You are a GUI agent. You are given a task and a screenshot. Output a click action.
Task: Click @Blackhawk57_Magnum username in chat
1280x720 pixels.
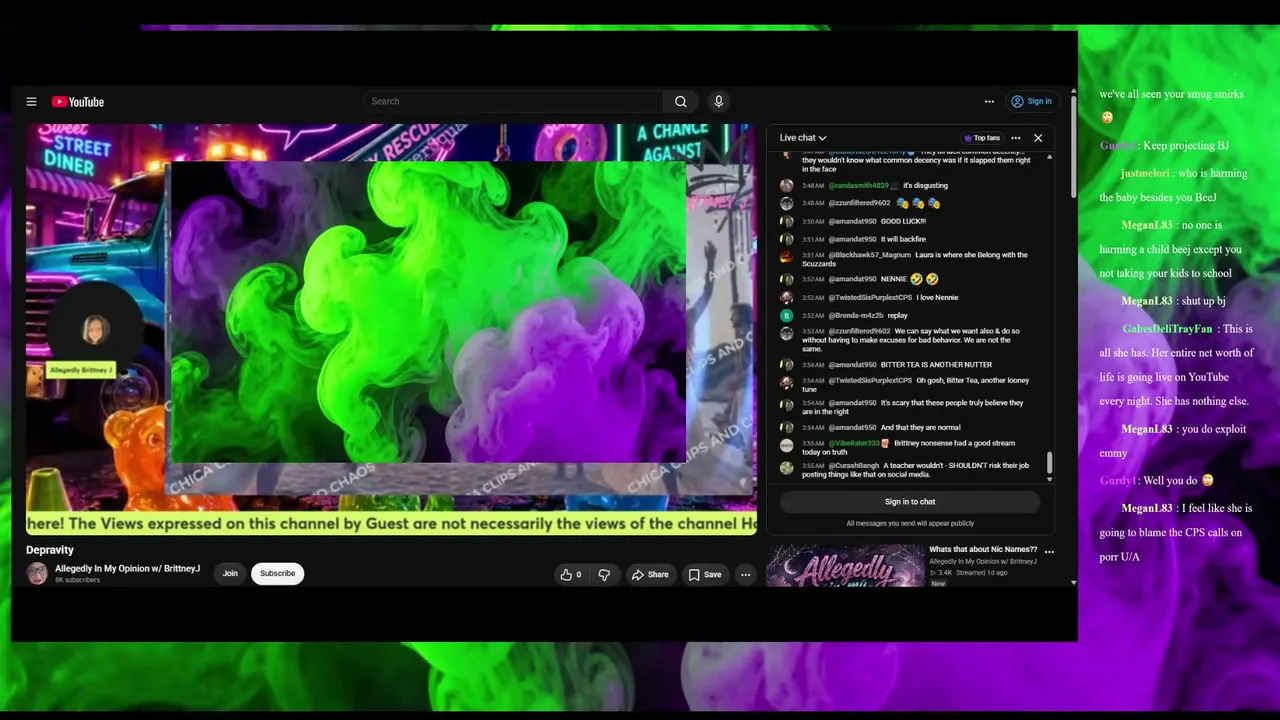[x=870, y=255]
